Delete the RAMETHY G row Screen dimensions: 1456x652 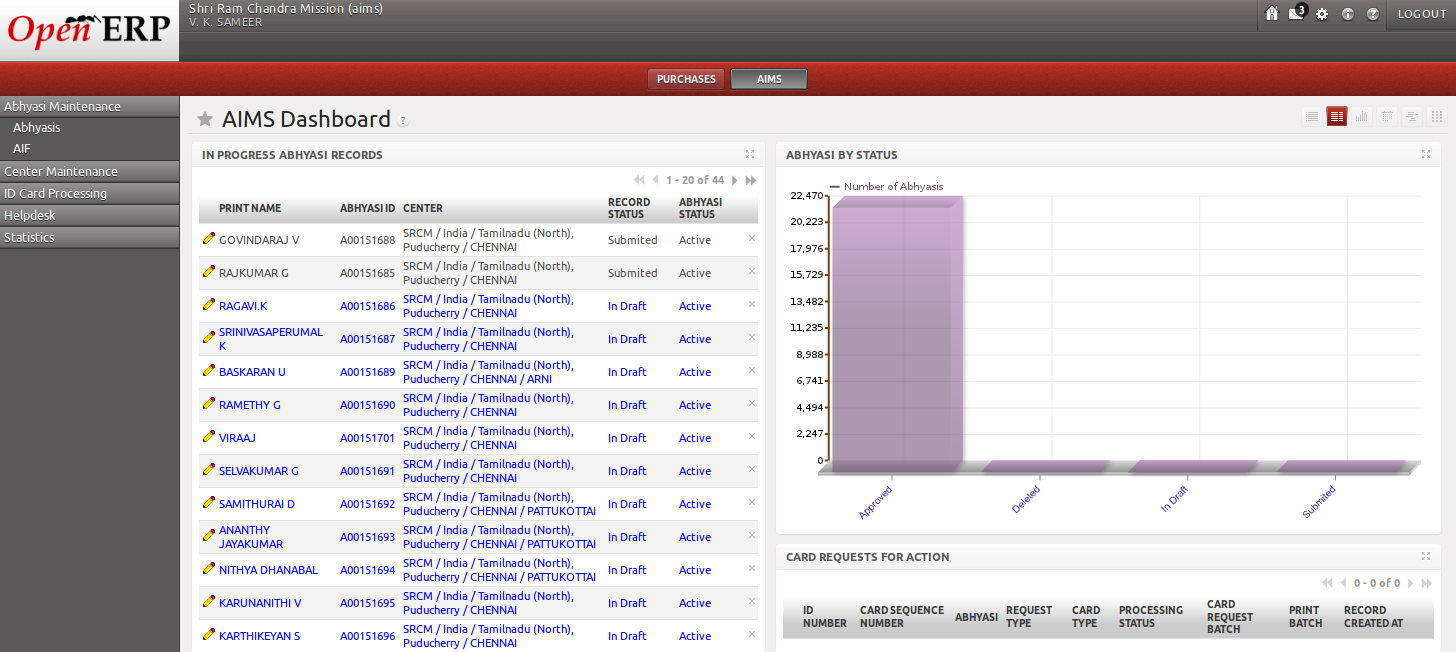[x=752, y=403]
